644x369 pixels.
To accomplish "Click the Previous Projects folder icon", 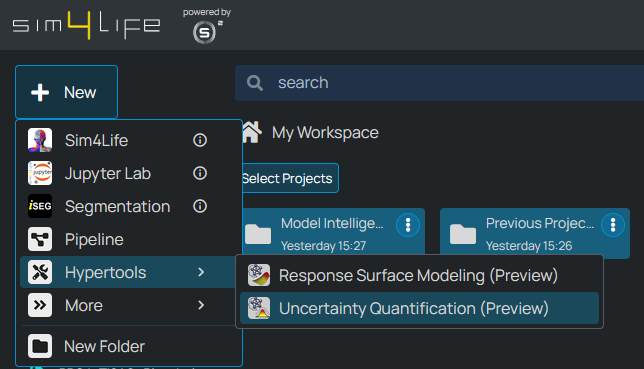I will 463,234.
